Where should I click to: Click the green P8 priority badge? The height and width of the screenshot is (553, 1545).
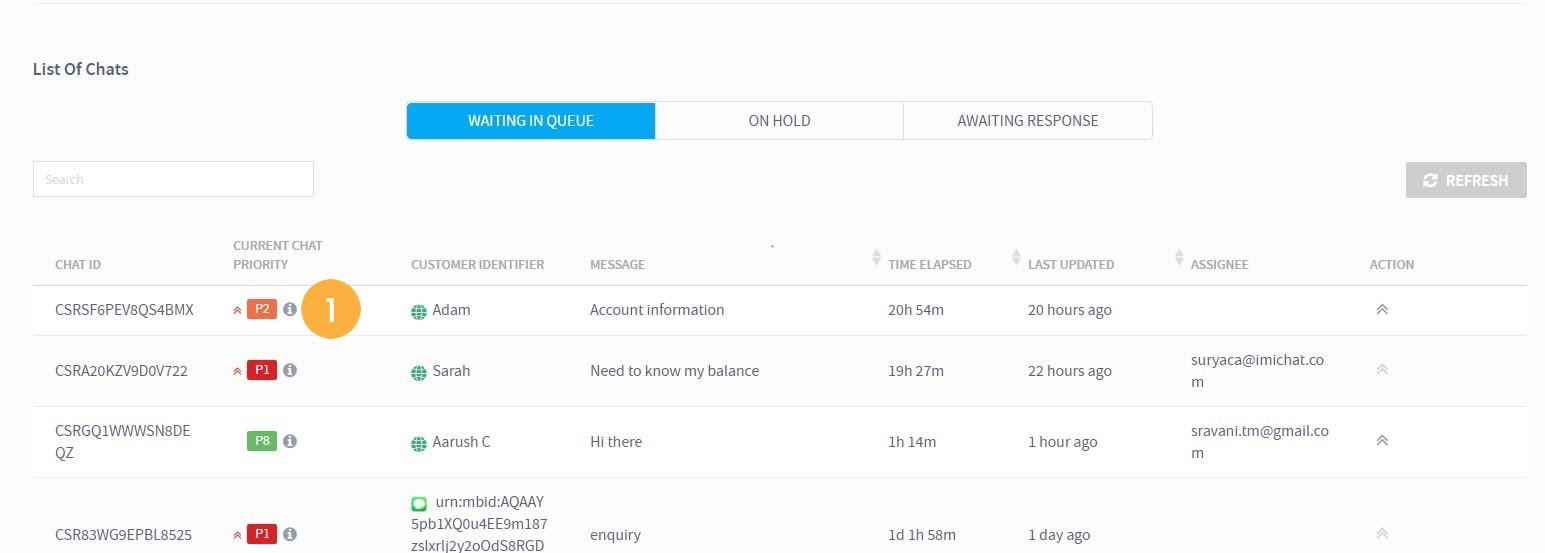click(262, 441)
